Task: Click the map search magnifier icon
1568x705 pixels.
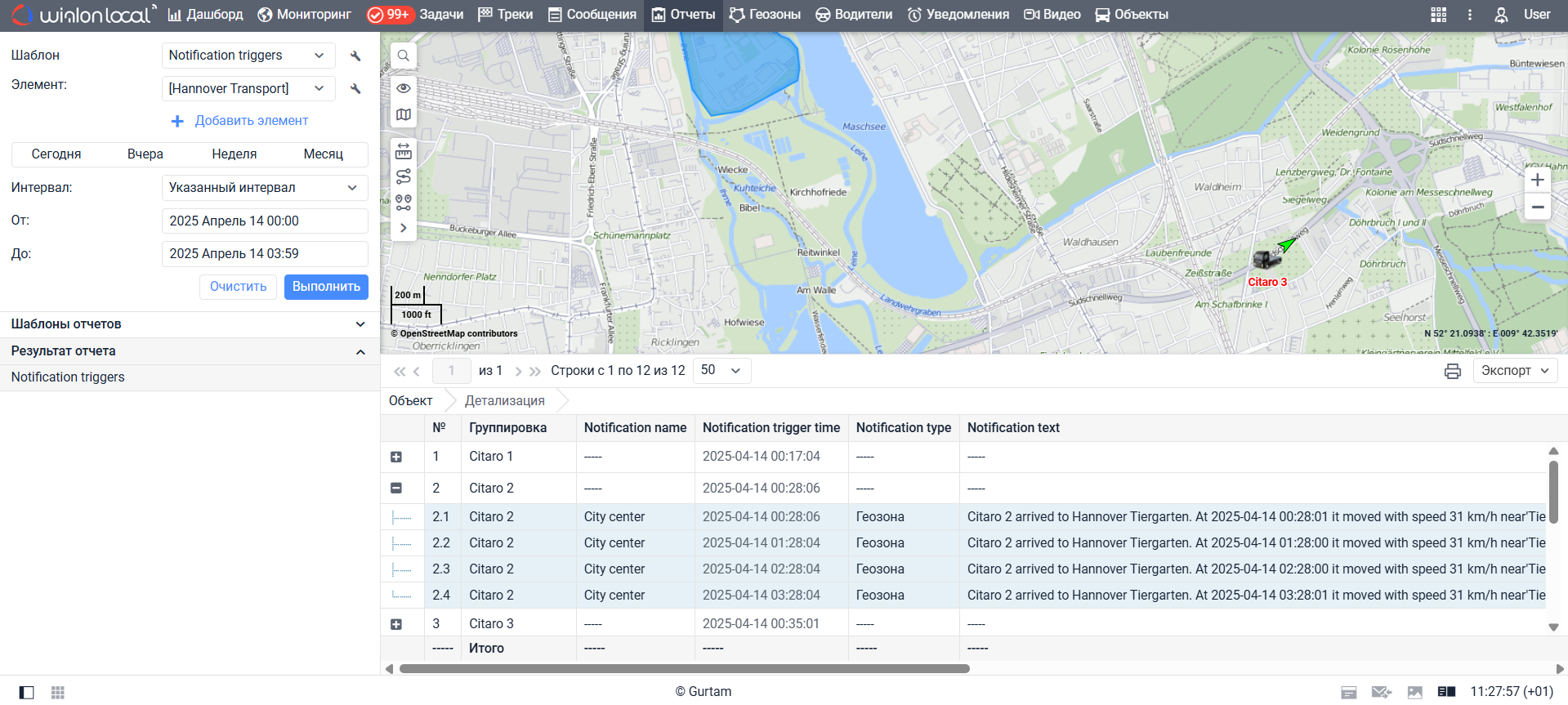Action: coord(404,56)
